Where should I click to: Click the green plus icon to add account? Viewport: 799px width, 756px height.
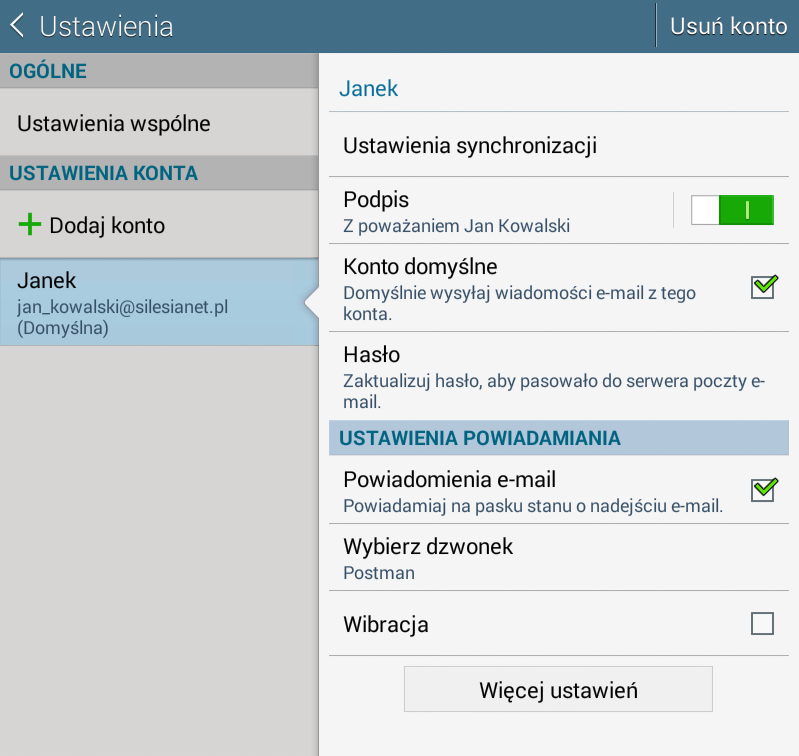(x=30, y=225)
